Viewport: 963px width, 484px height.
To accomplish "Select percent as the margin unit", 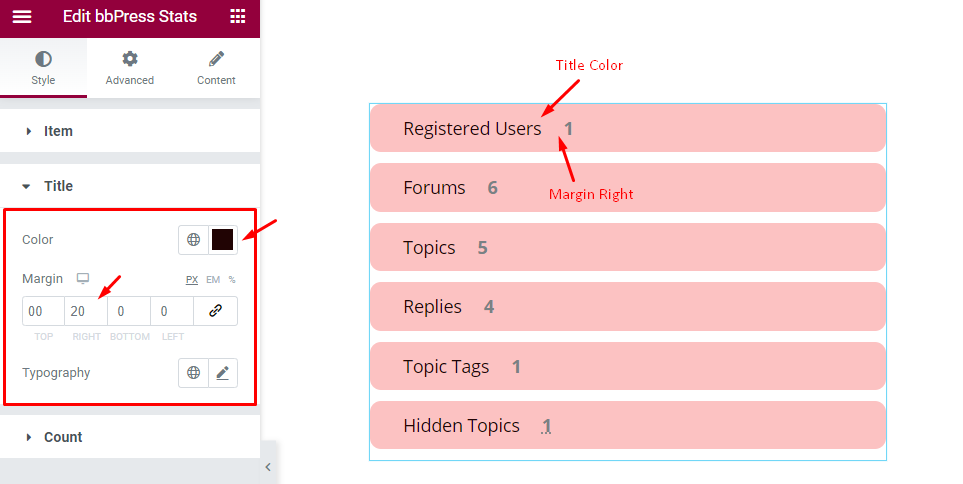I will (232, 279).
